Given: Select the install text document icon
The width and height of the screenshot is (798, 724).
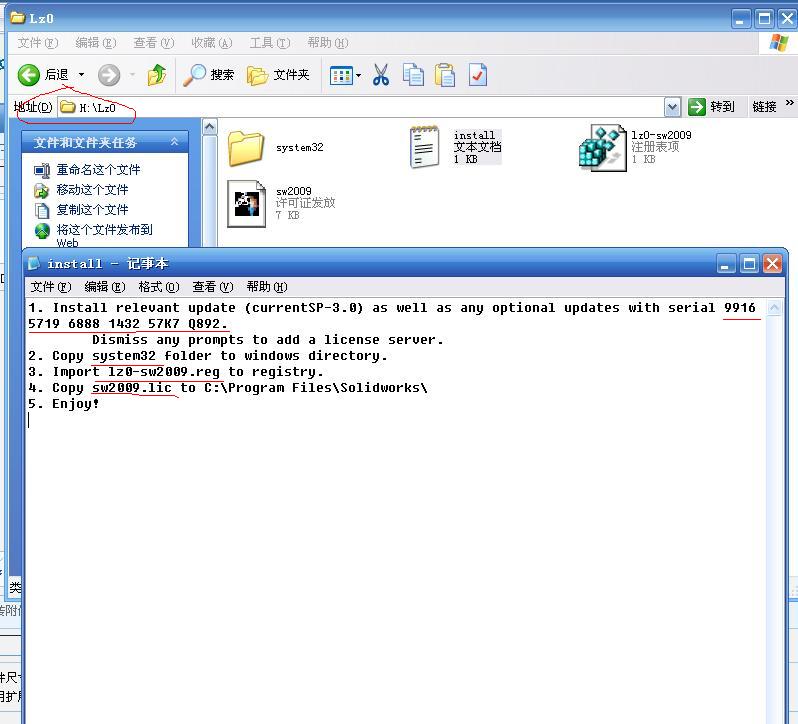Looking at the screenshot, I should tap(424, 147).
